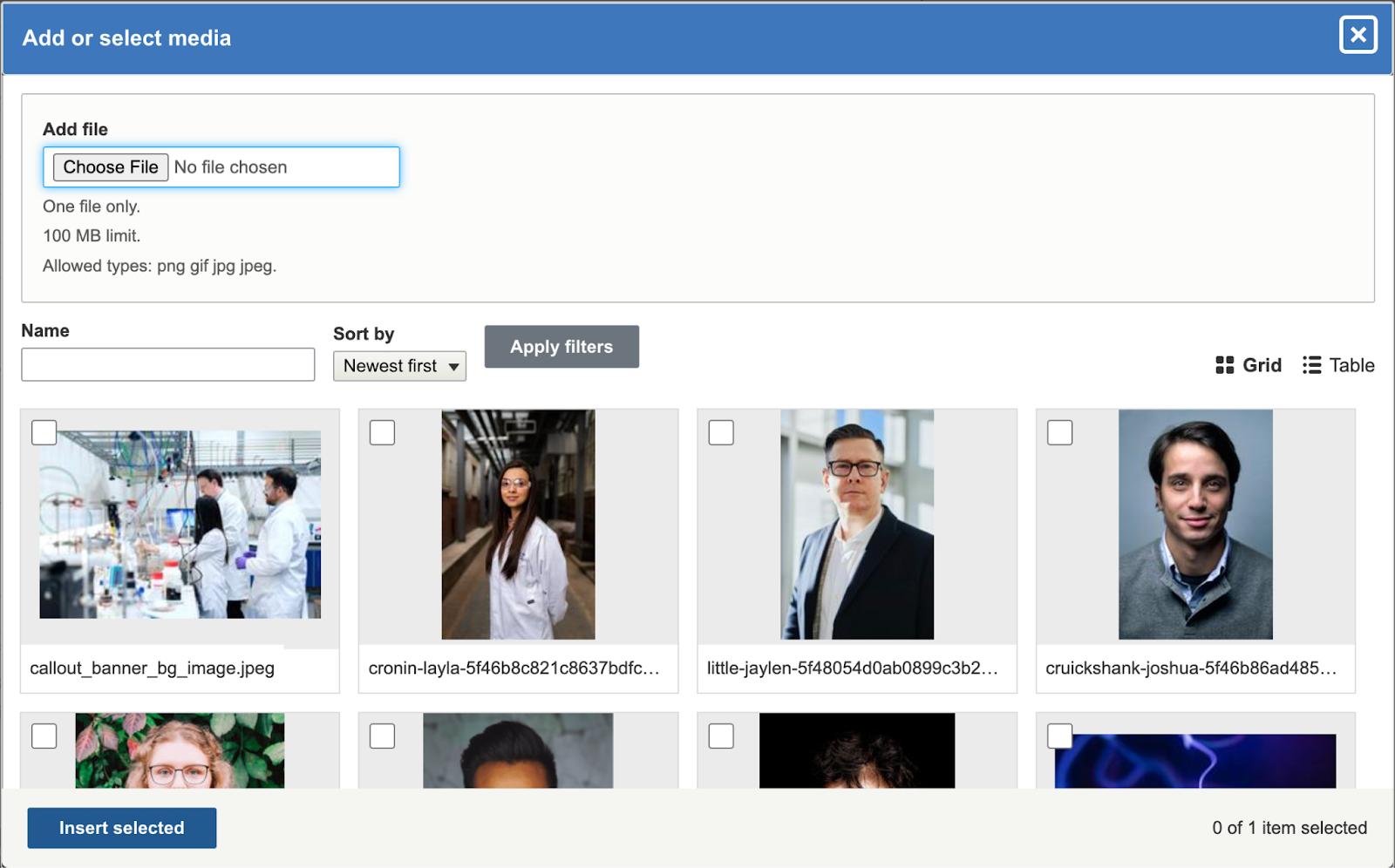Viewport: 1395px width, 868px height.
Task: Check the callout_banner_bg_image.jpeg checkbox
Action: 44,432
